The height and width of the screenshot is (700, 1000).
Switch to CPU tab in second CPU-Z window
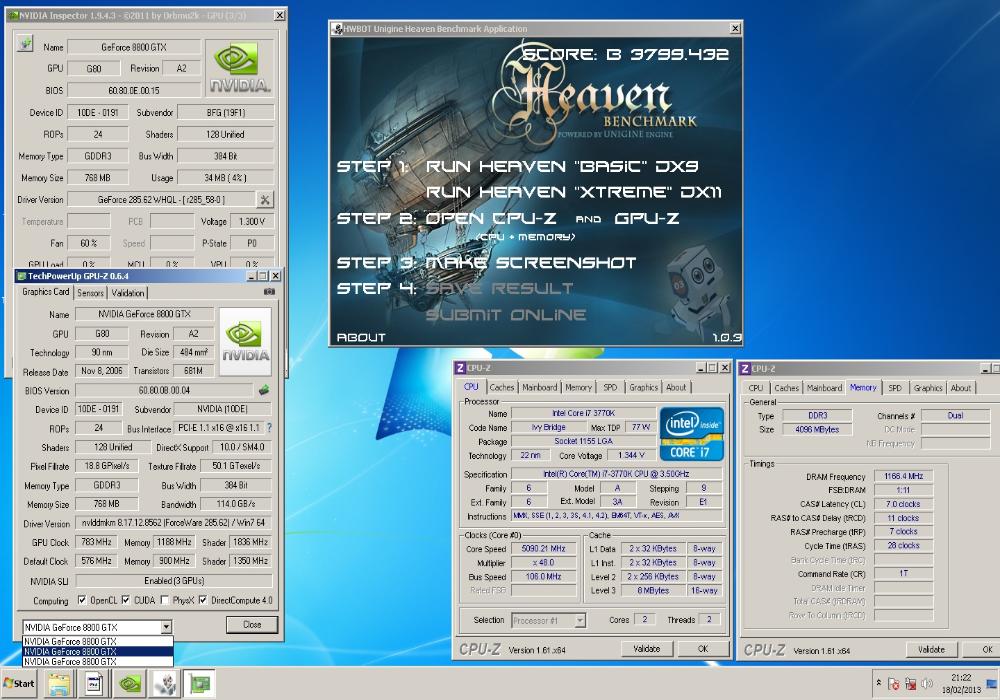click(756, 388)
